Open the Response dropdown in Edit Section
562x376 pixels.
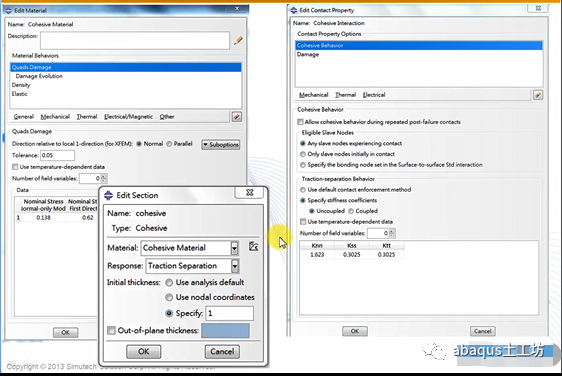coord(235,266)
